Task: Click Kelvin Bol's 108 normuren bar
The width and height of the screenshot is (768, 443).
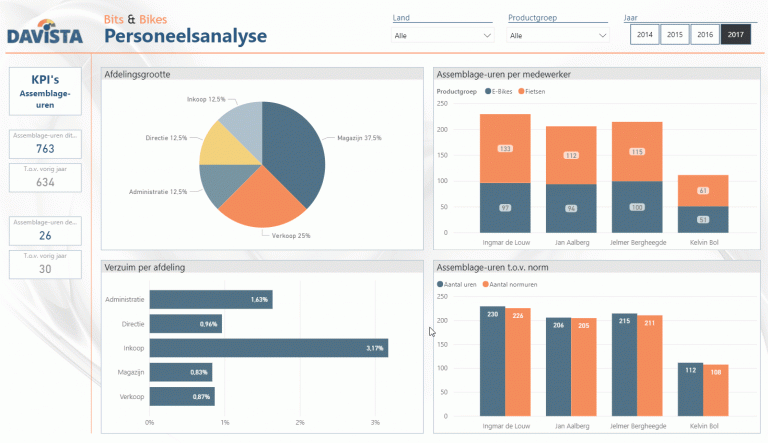Action: coord(716,391)
